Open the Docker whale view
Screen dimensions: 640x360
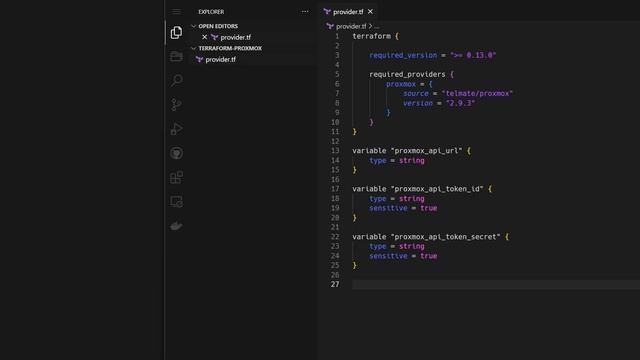(x=176, y=226)
